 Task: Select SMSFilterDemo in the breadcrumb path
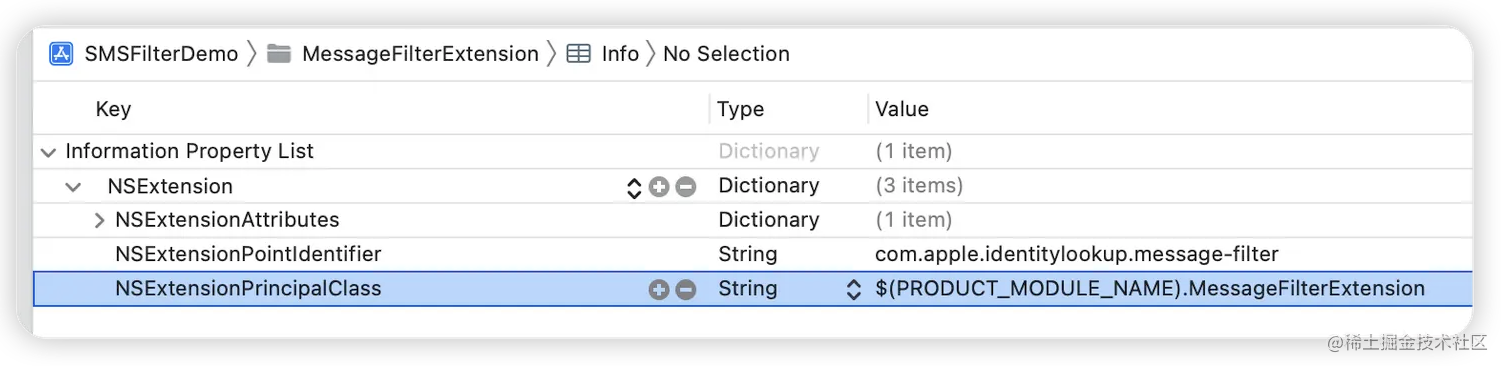[x=161, y=54]
